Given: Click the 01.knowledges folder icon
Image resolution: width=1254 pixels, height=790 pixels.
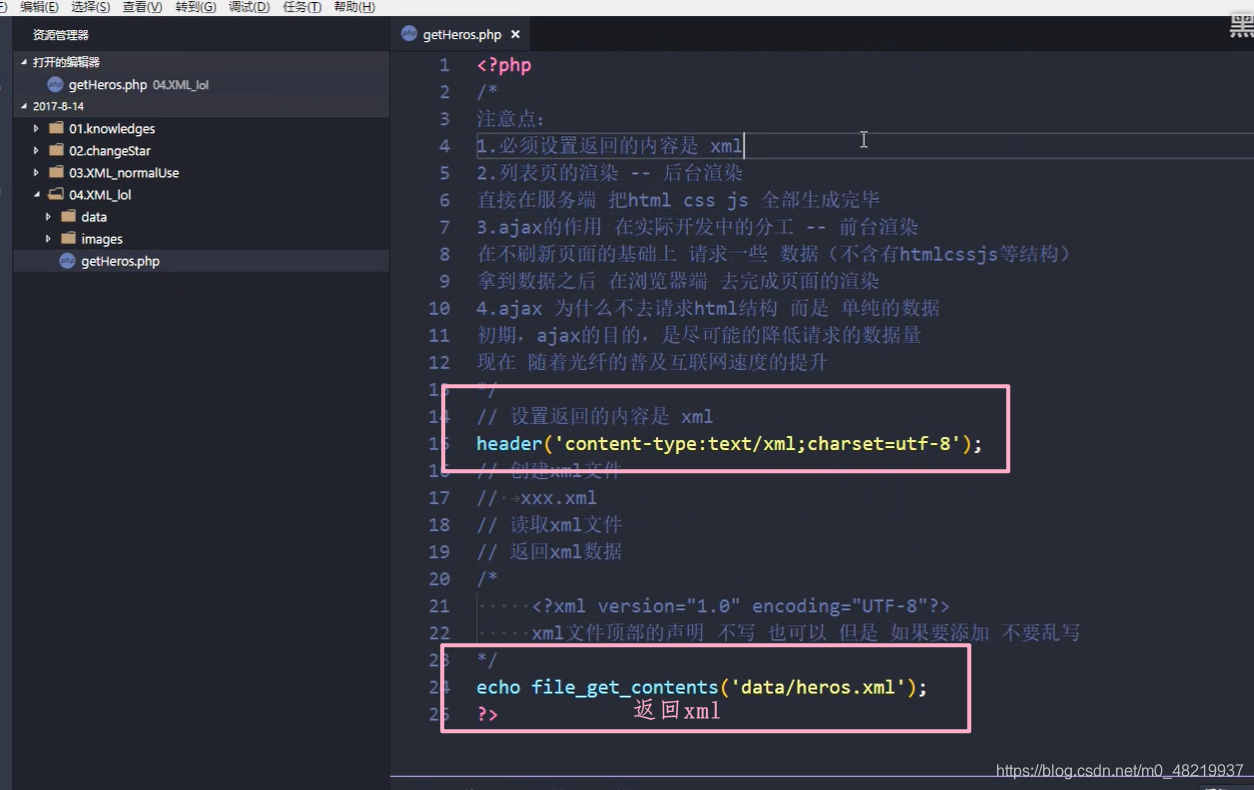Looking at the screenshot, I should pos(56,128).
